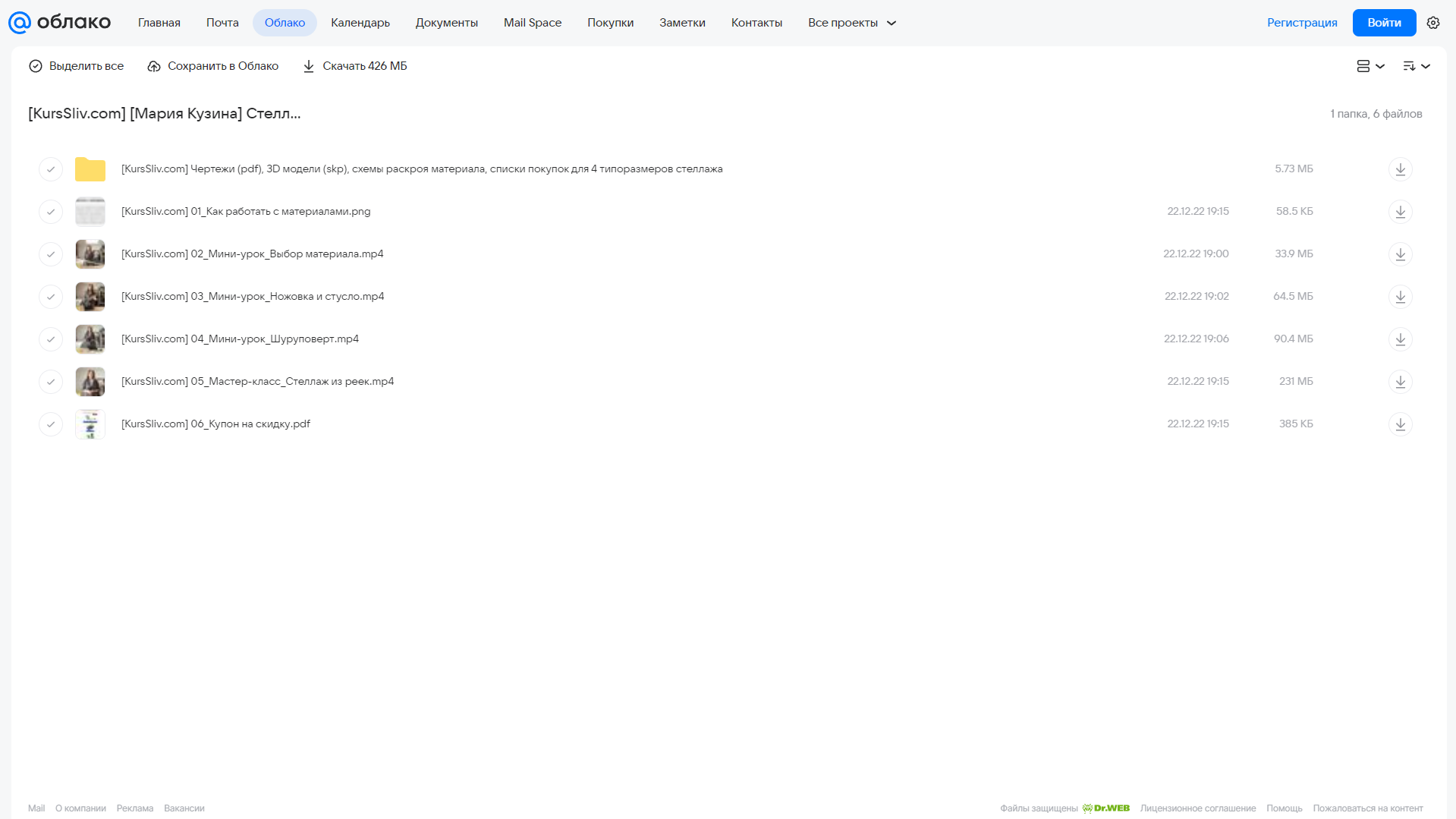Click the Облако logo icon

click(x=20, y=23)
